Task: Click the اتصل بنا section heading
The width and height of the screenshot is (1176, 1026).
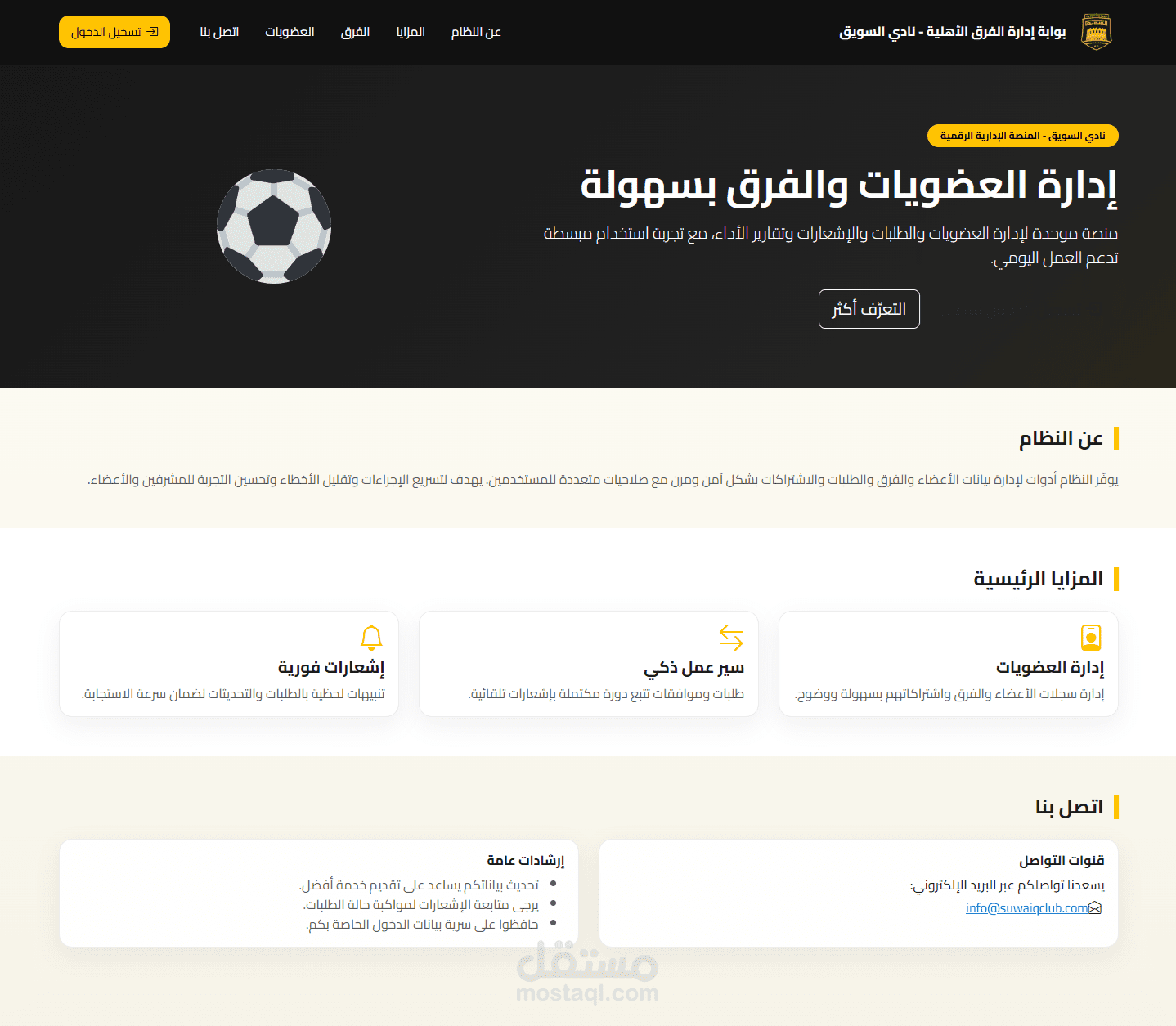Action: coord(1070,808)
